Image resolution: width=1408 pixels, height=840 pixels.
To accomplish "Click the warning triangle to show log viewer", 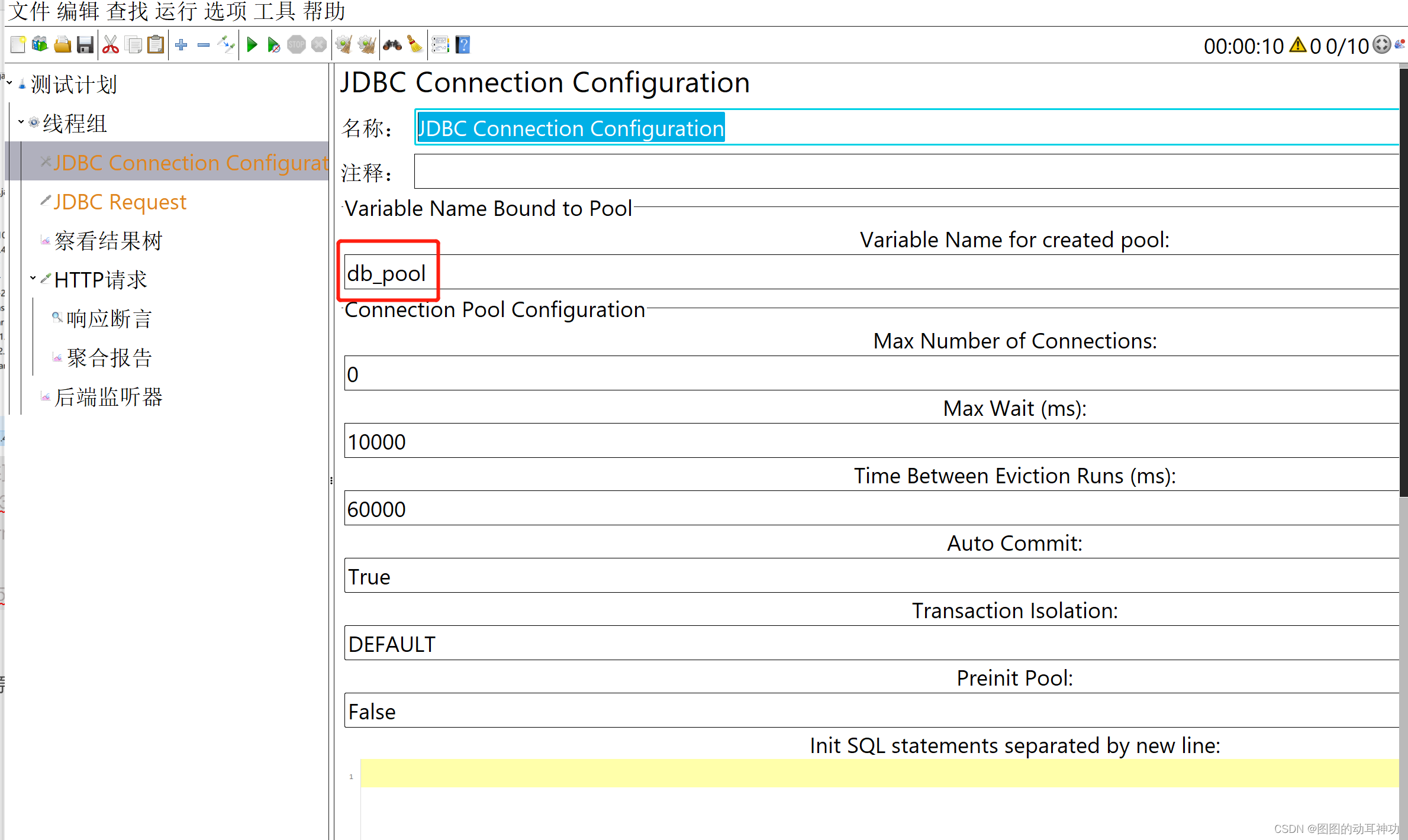I will click(1297, 46).
